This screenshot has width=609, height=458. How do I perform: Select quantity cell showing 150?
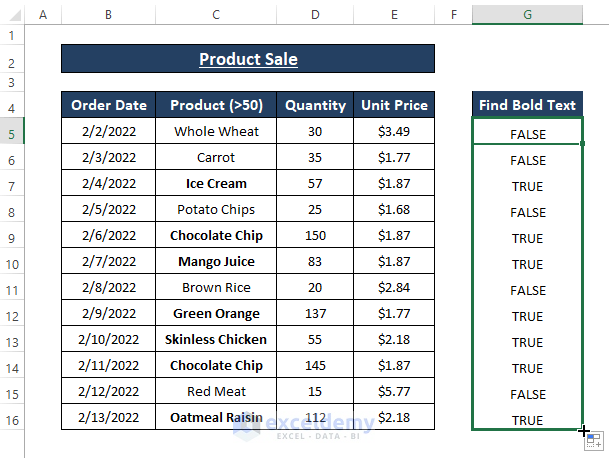pyautogui.click(x=315, y=236)
